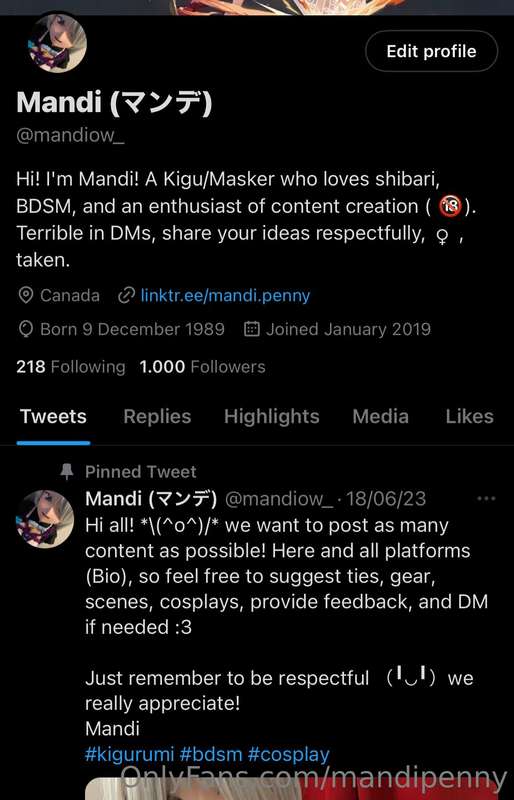Open the 1.000 Followers list
This screenshot has width=514, height=800.
tap(202, 367)
